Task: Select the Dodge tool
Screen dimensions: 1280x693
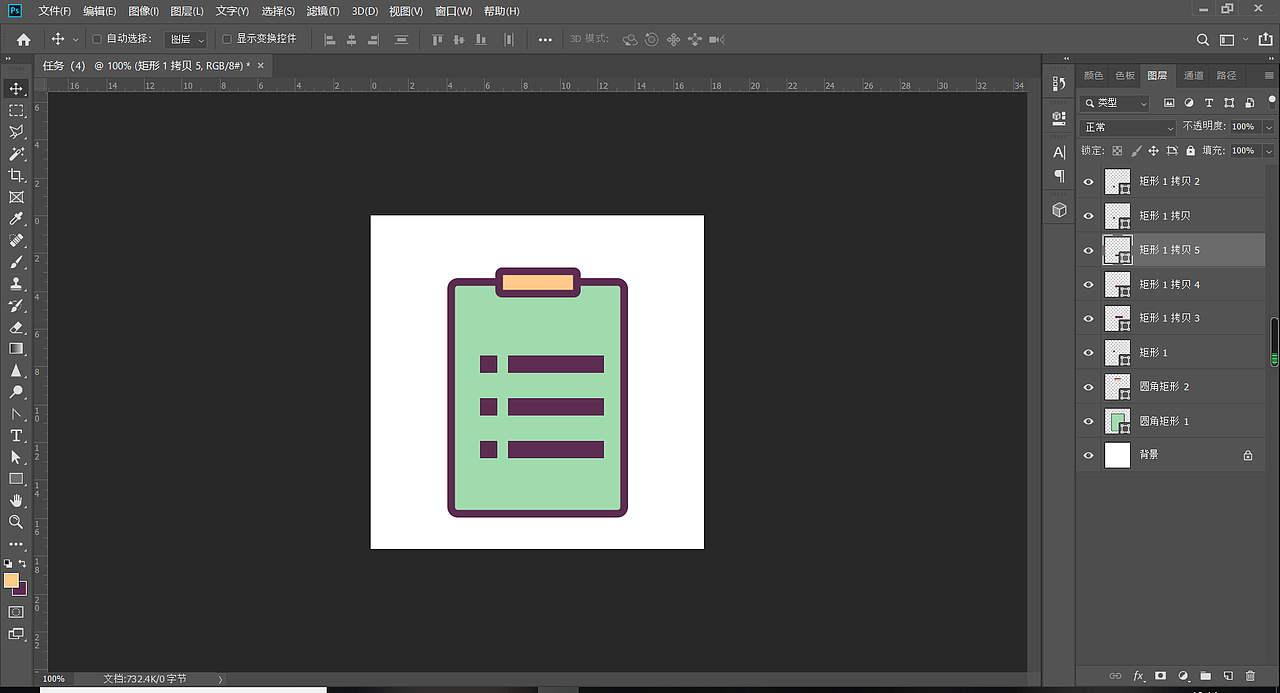Action: 16,392
